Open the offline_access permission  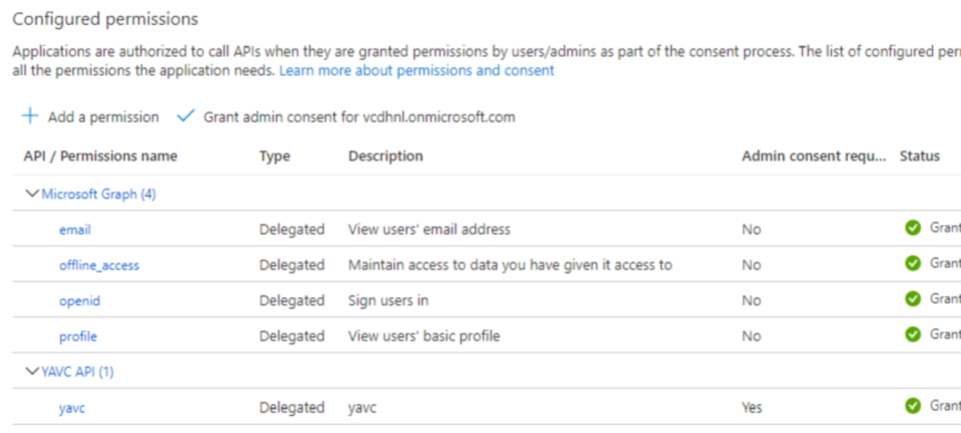[x=99, y=266]
